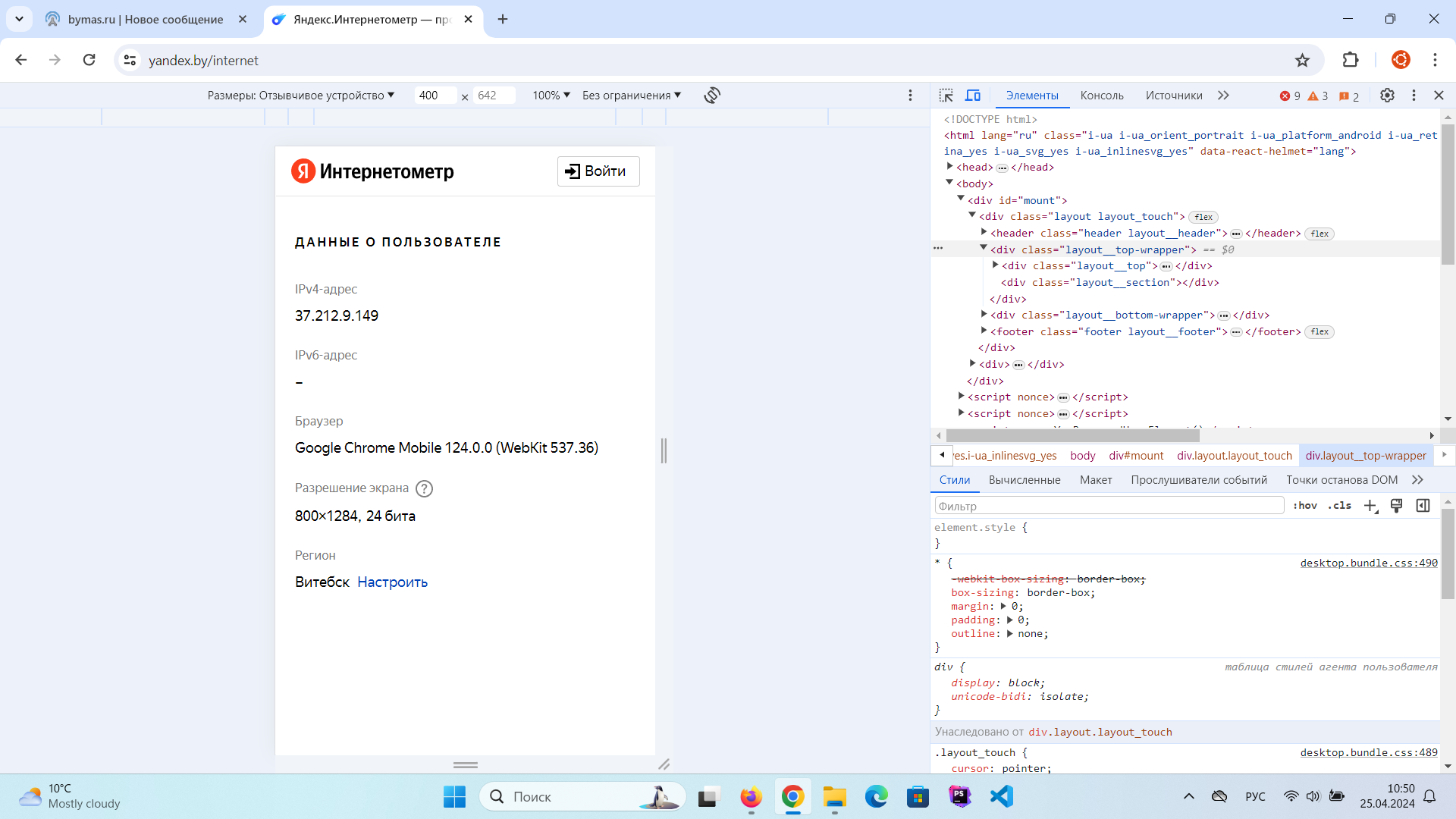The height and width of the screenshot is (819, 1456).
Task: Click the inspect element picker icon
Action: click(x=946, y=96)
